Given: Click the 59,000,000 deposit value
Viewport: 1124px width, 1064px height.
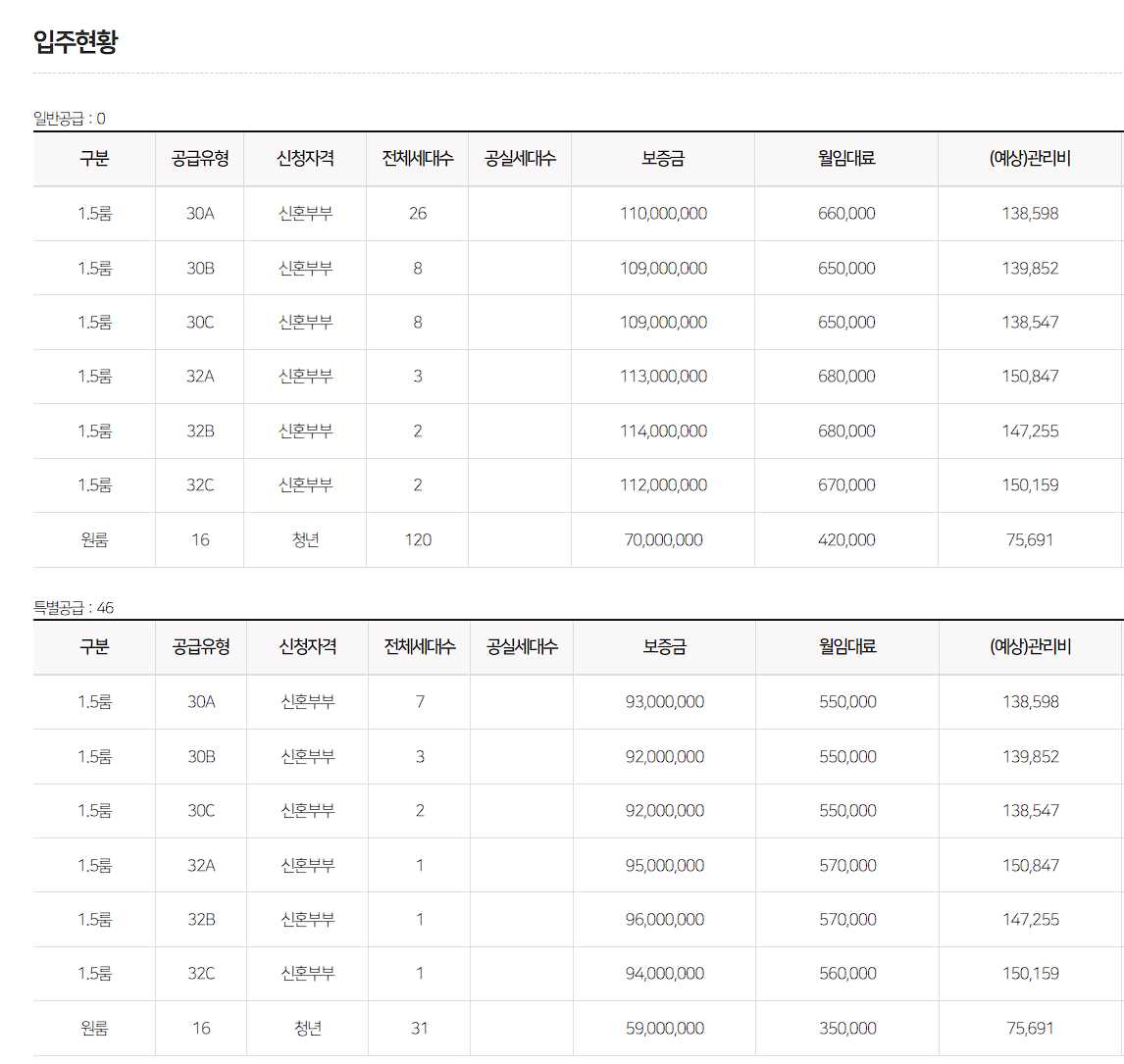Looking at the screenshot, I should 665,1028.
